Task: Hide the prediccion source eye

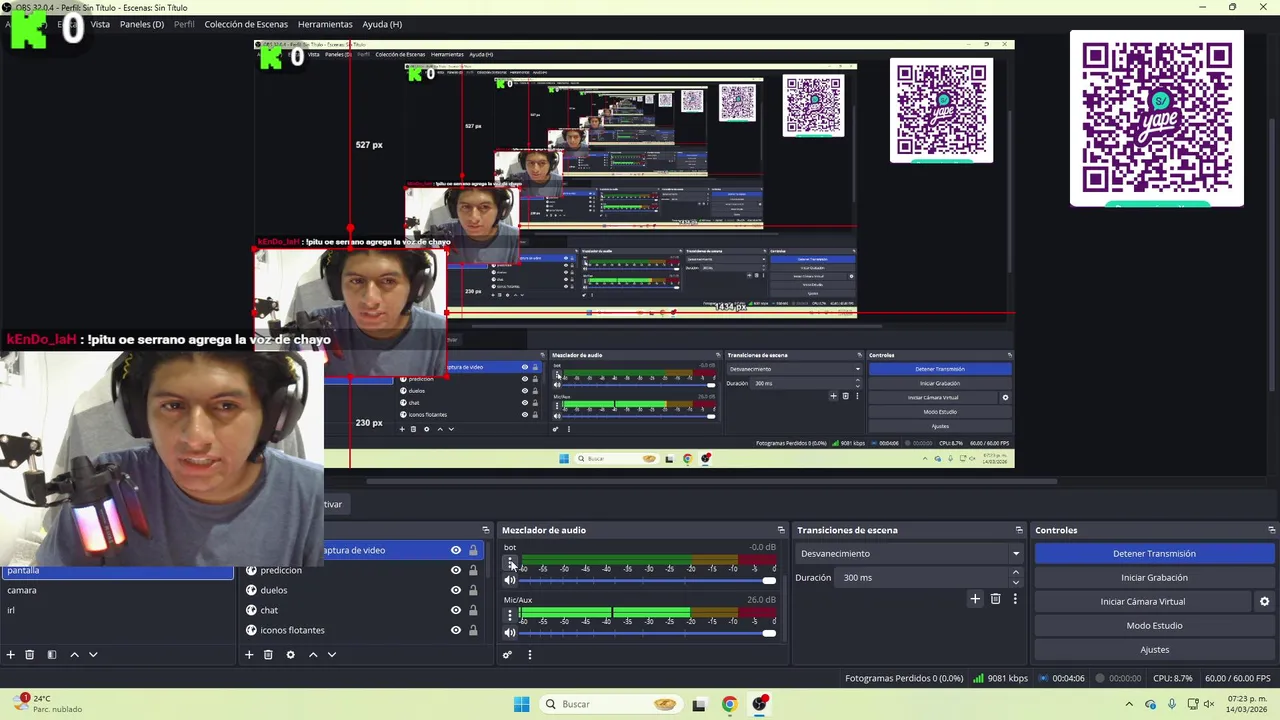Action: tap(456, 570)
